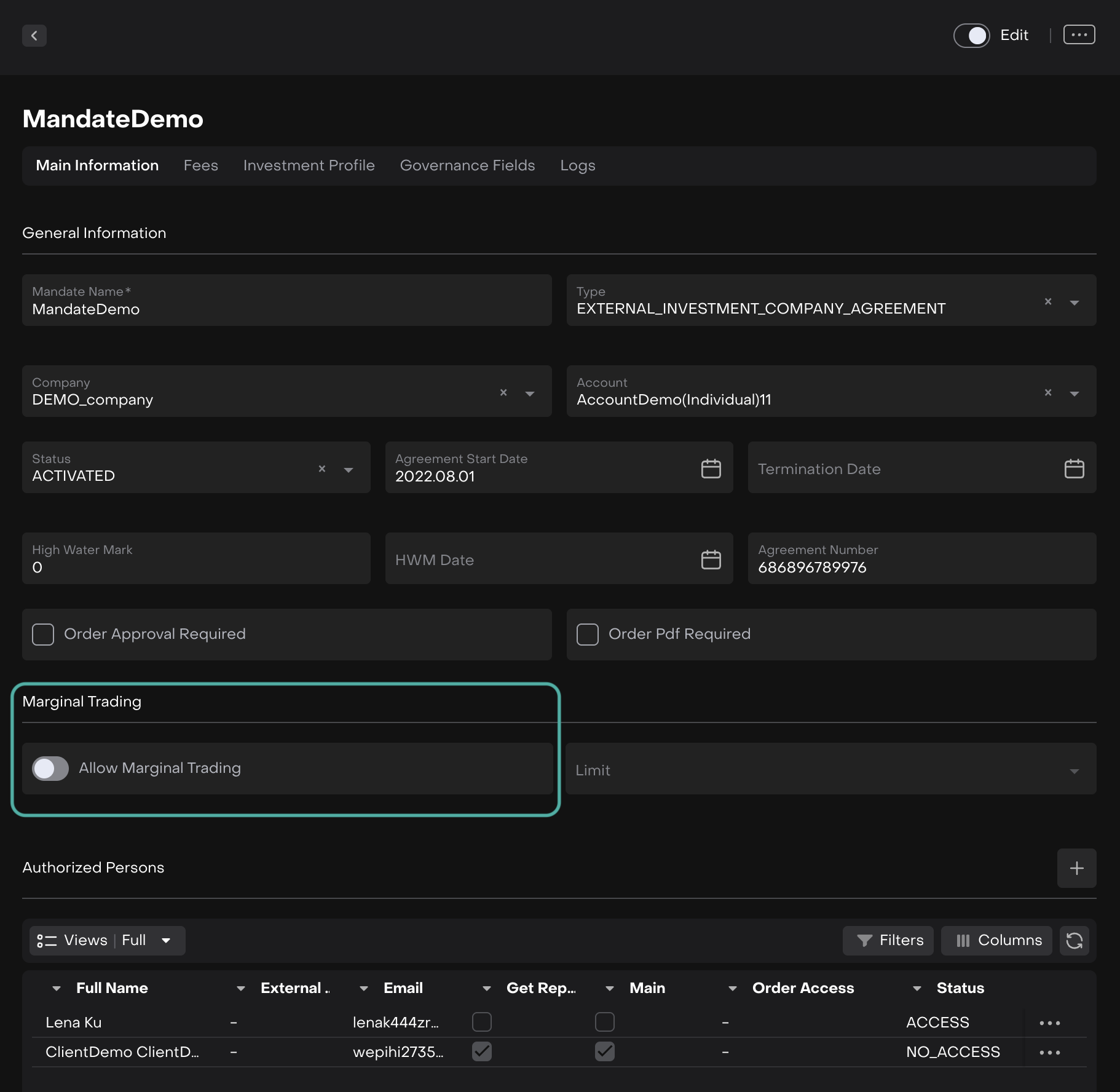Toggle the Edit mode switch
Image resolution: width=1120 pixels, height=1092 pixels.
971,36
